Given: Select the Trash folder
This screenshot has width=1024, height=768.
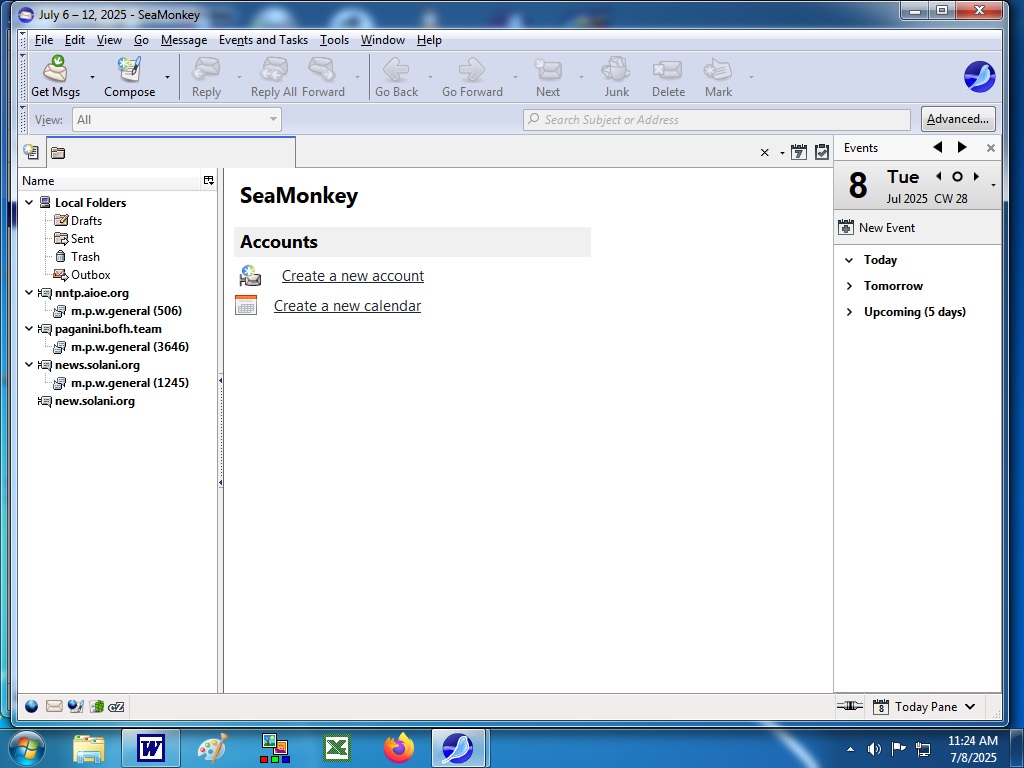Looking at the screenshot, I should pos(85,257).
